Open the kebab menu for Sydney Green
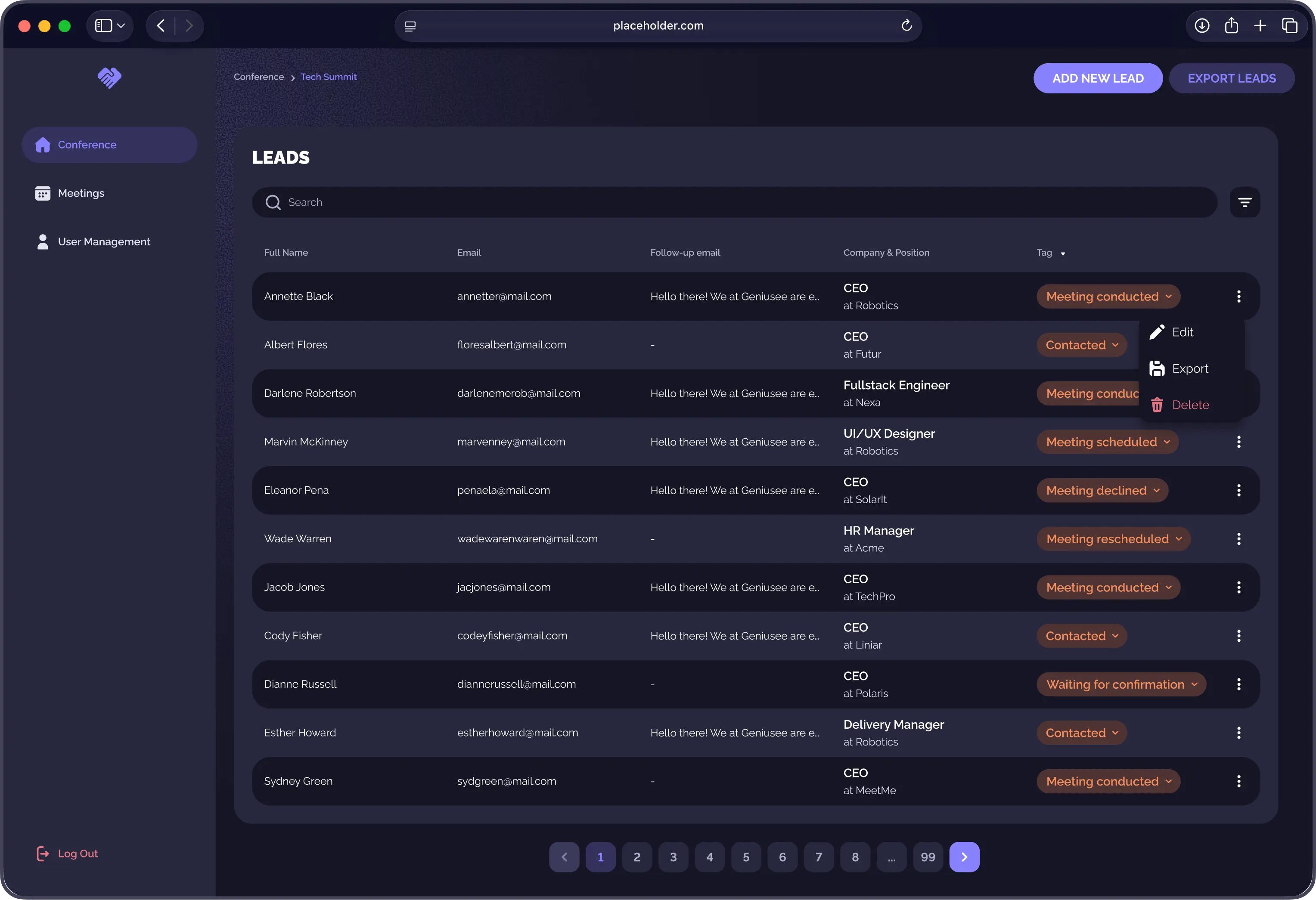1316x900 pixels. pos(1238,781)
